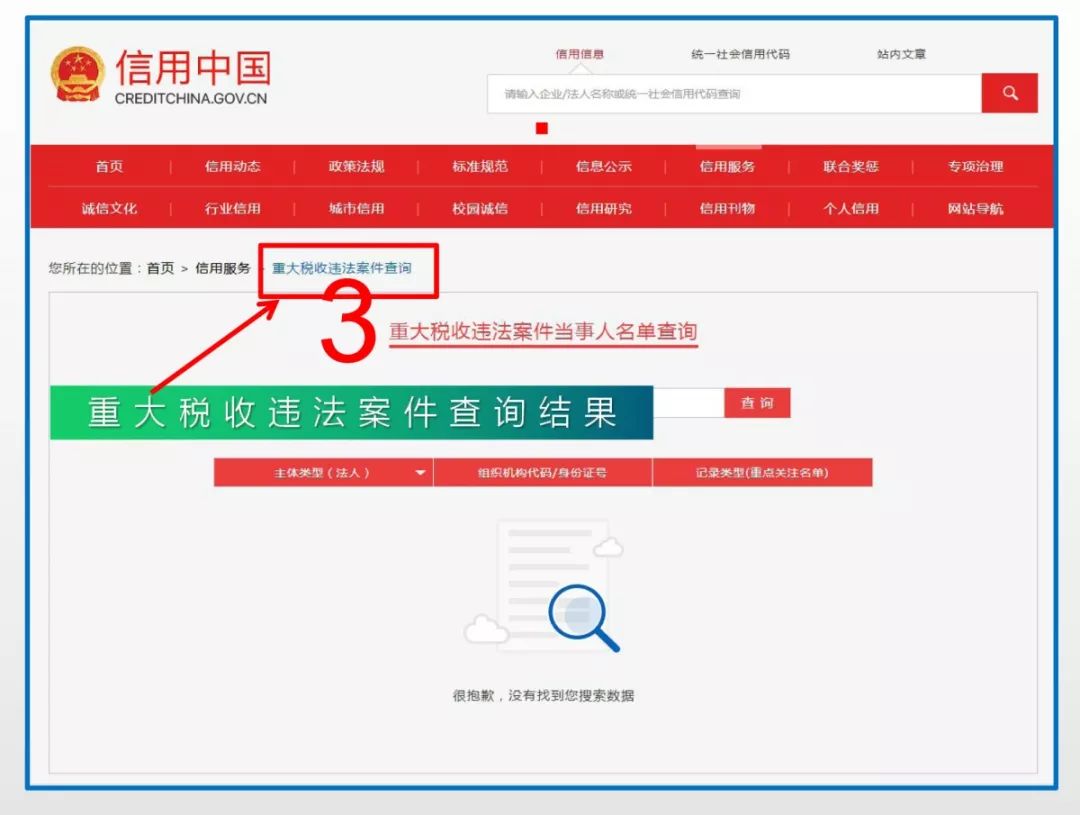Open the 信用服务 navigation menu
1080x815 pixels.
pyautogui.click(x=726, y=167)
